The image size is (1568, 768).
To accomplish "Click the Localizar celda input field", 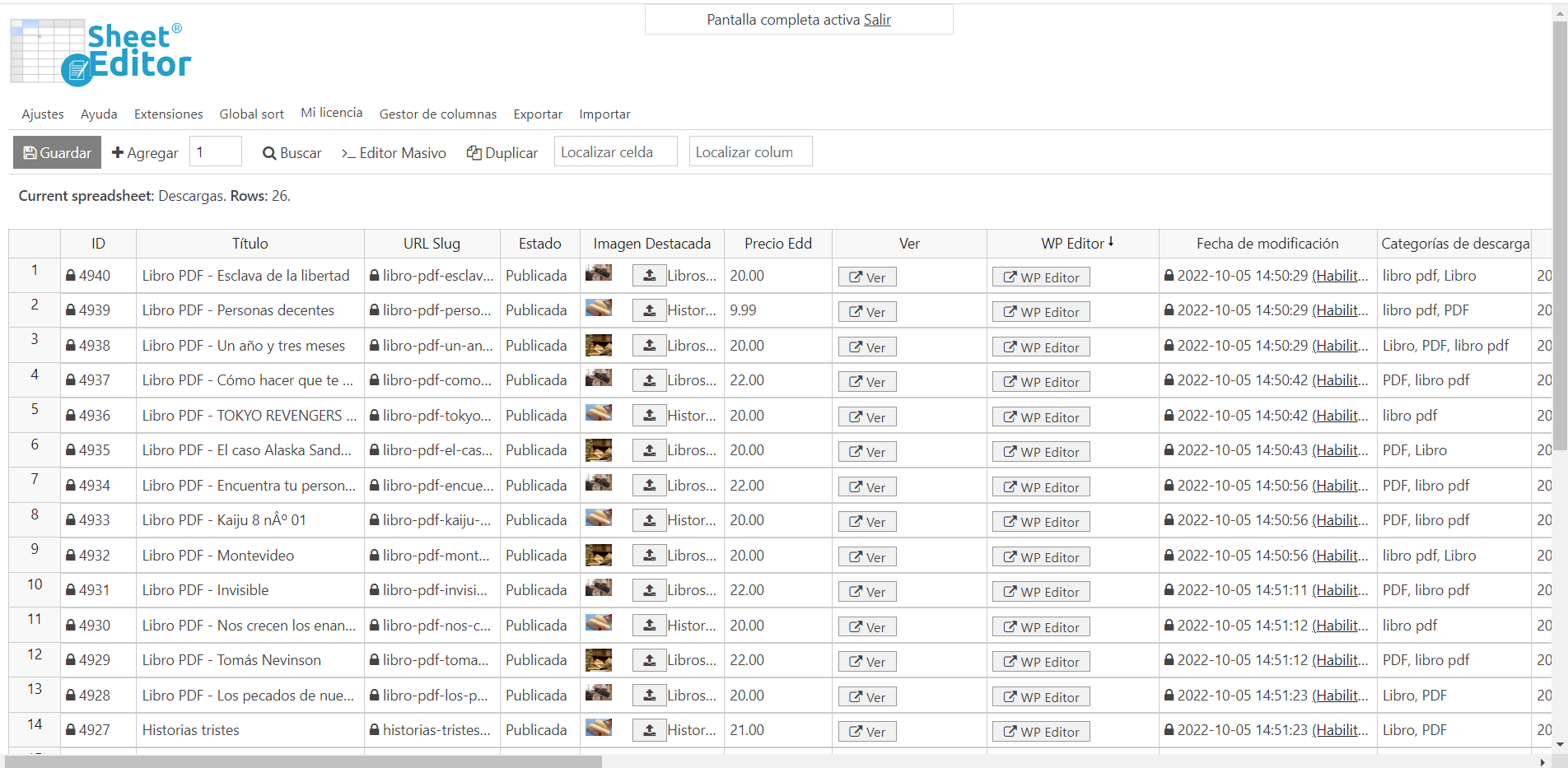I will point(615,152).
